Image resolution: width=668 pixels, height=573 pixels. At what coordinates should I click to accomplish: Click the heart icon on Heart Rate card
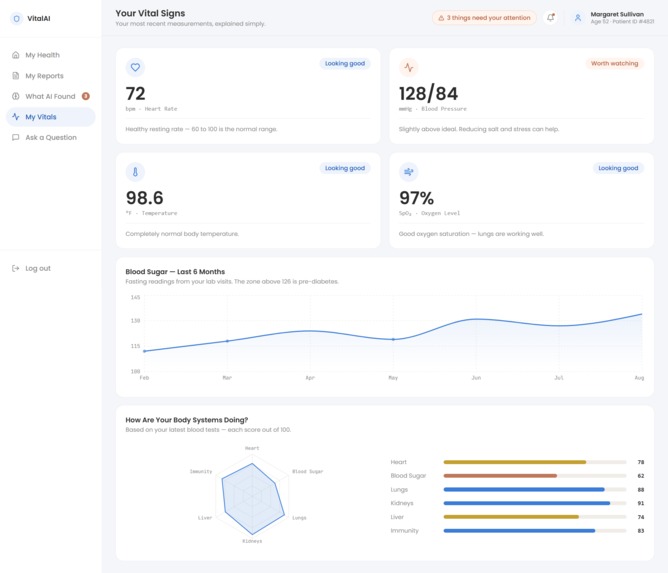(x=135, y=67)
